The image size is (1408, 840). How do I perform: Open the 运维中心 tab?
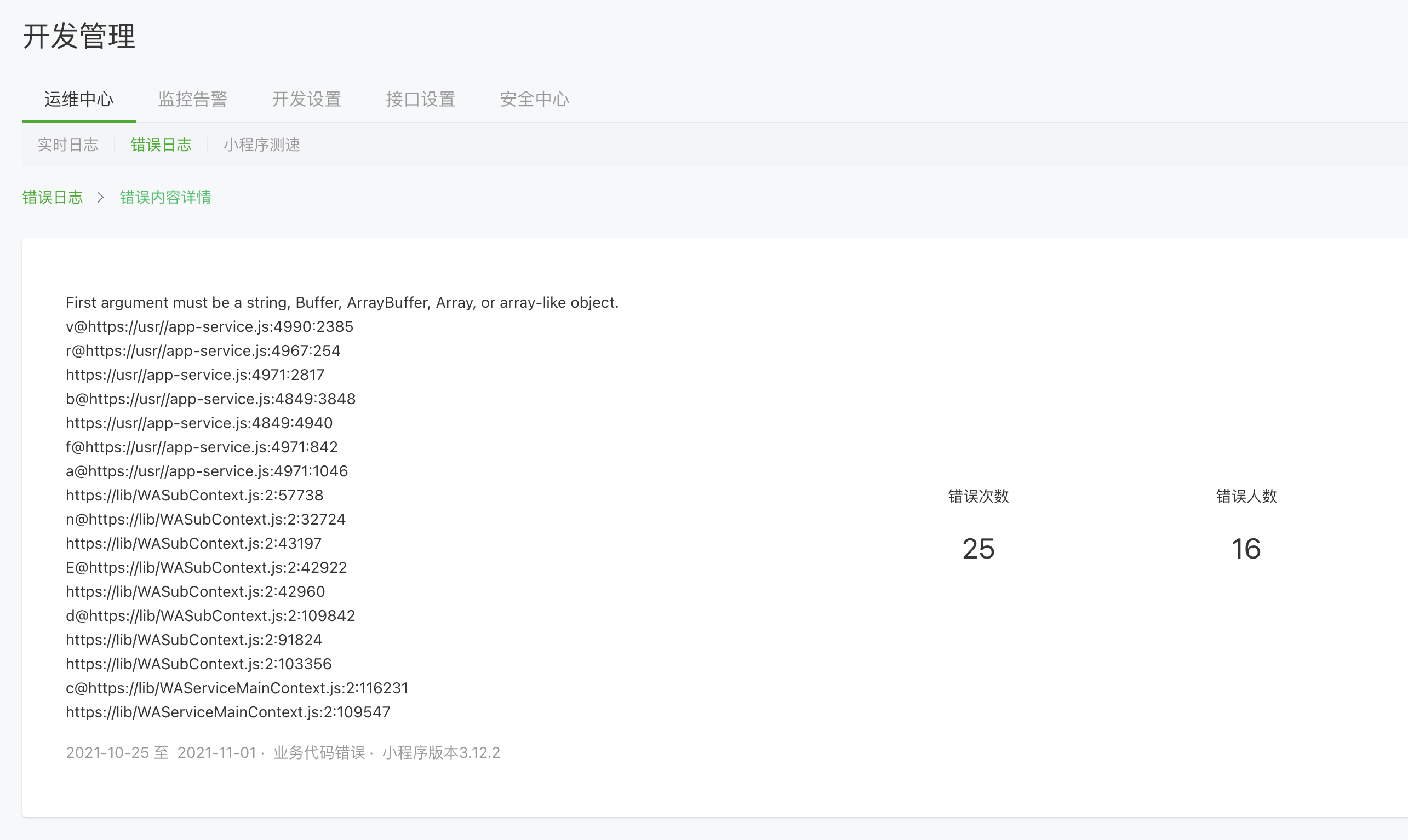point(79,99)
